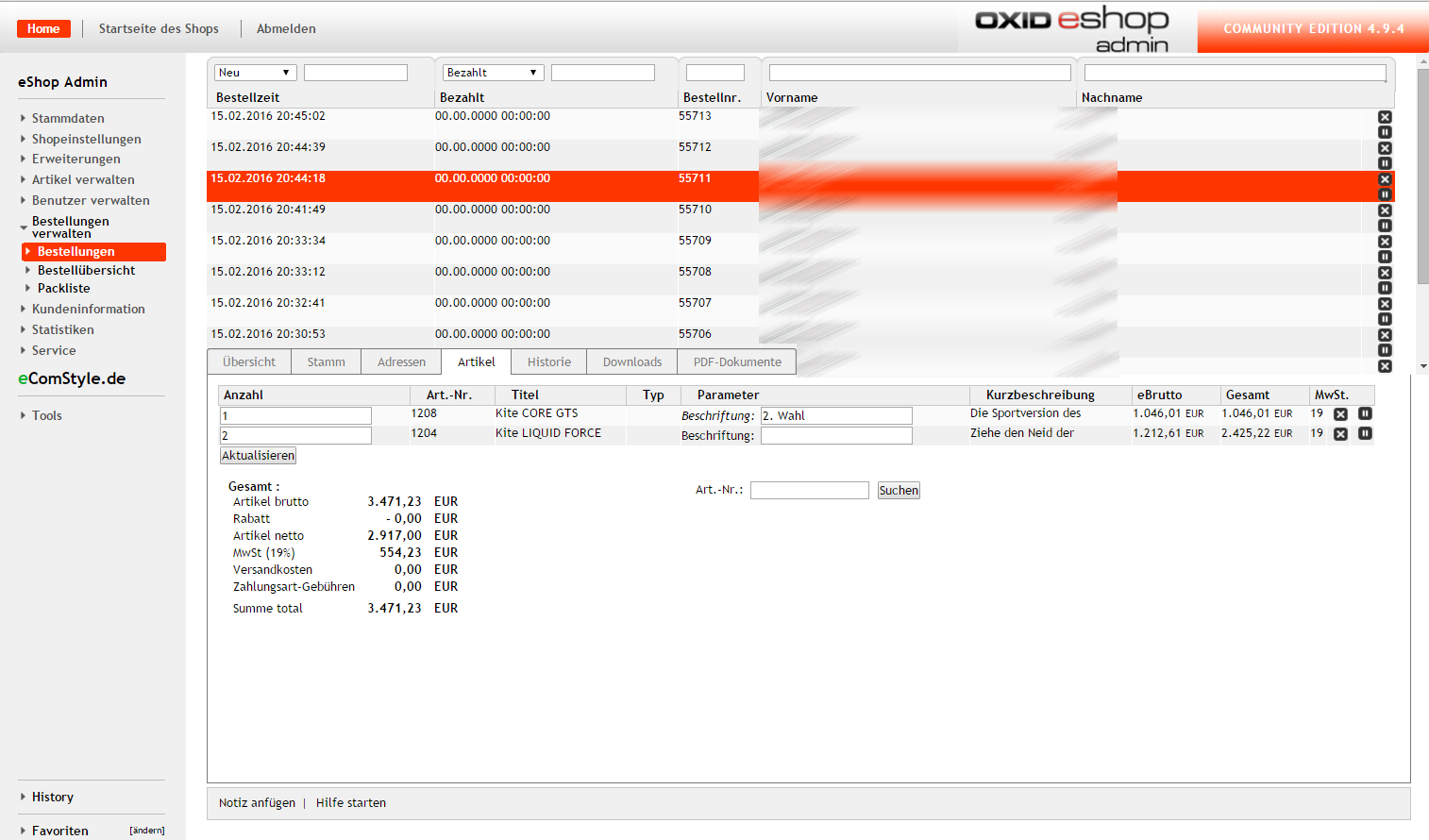Collapse Bestellungen verwalten section
1429x840 pixels.
(x=70, y=227)
